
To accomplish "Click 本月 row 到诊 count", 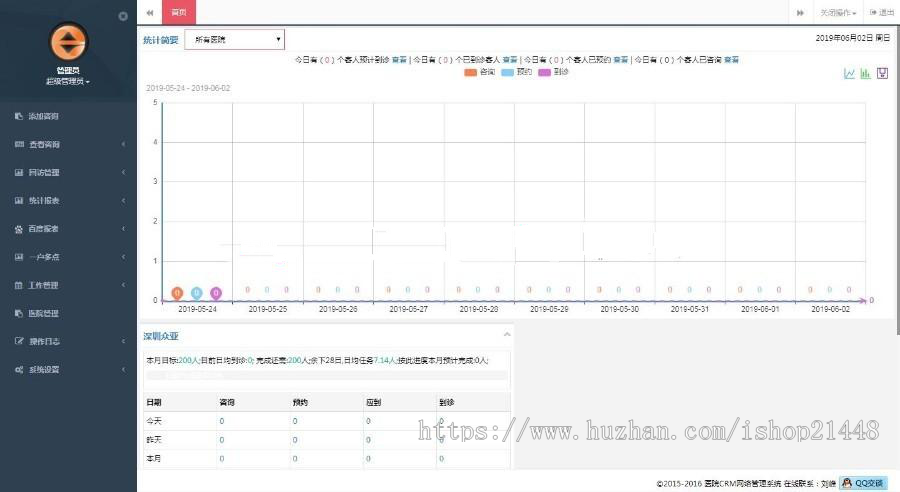I will point(441,459).
